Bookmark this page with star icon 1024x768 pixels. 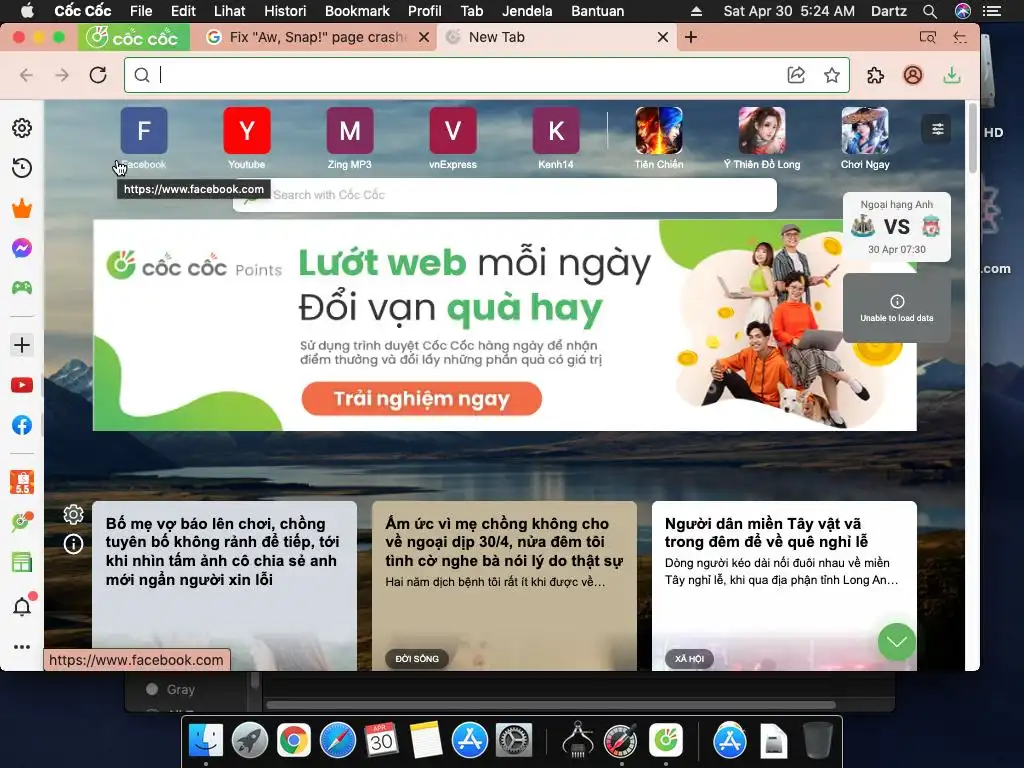click(831, 75)
